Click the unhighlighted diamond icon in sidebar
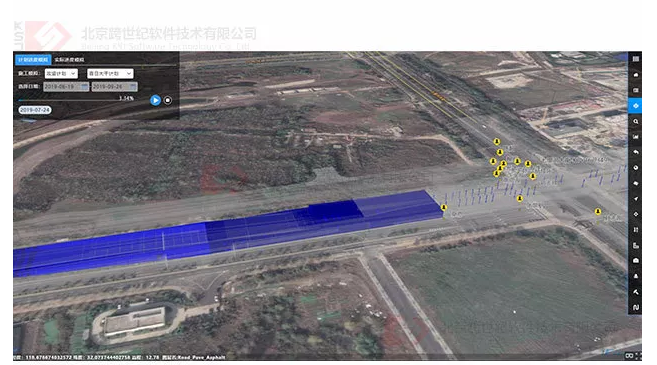This screenshot has height=365, width=657. [x=635, y=214]
